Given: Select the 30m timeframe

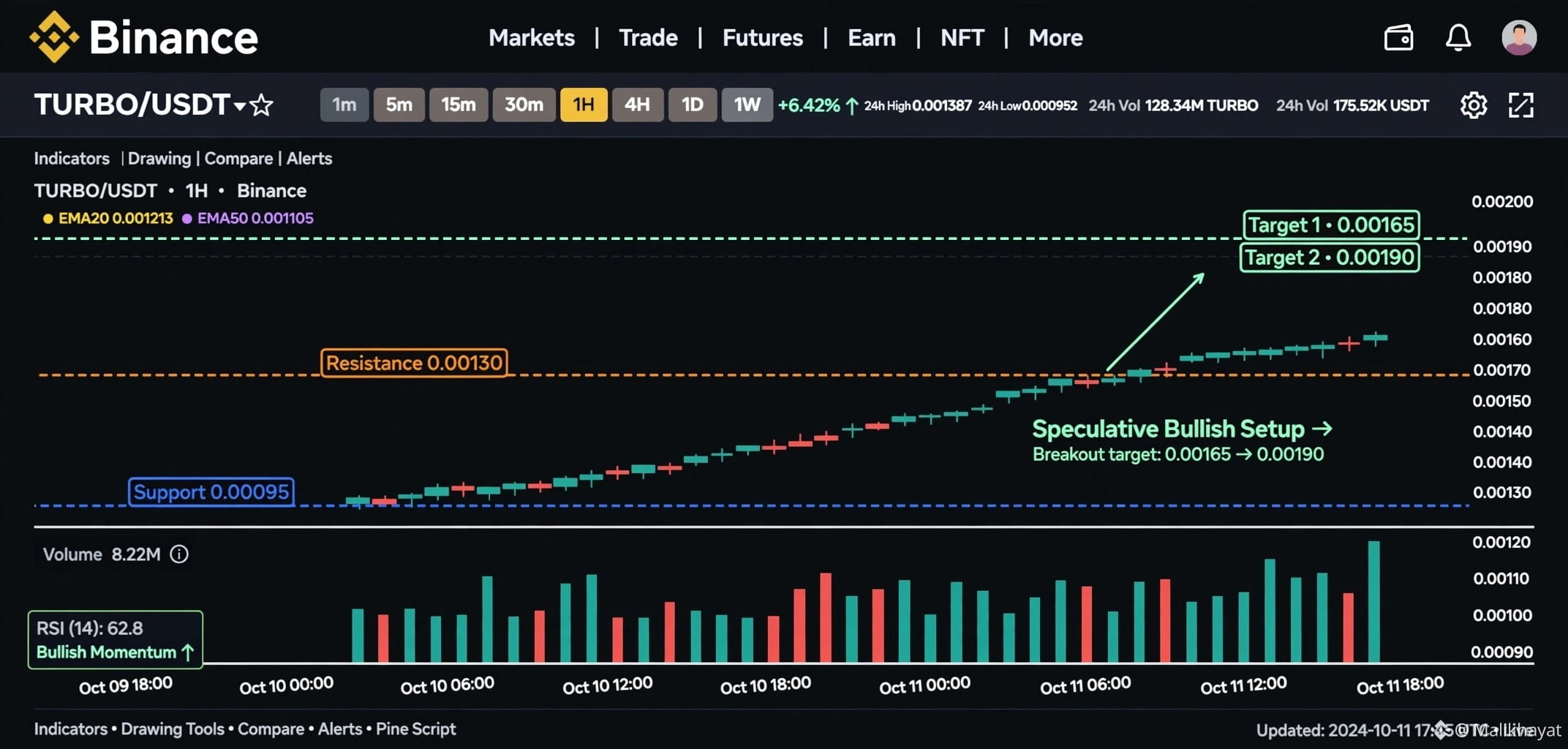Looking at the screenshot, I should (524, 105).
